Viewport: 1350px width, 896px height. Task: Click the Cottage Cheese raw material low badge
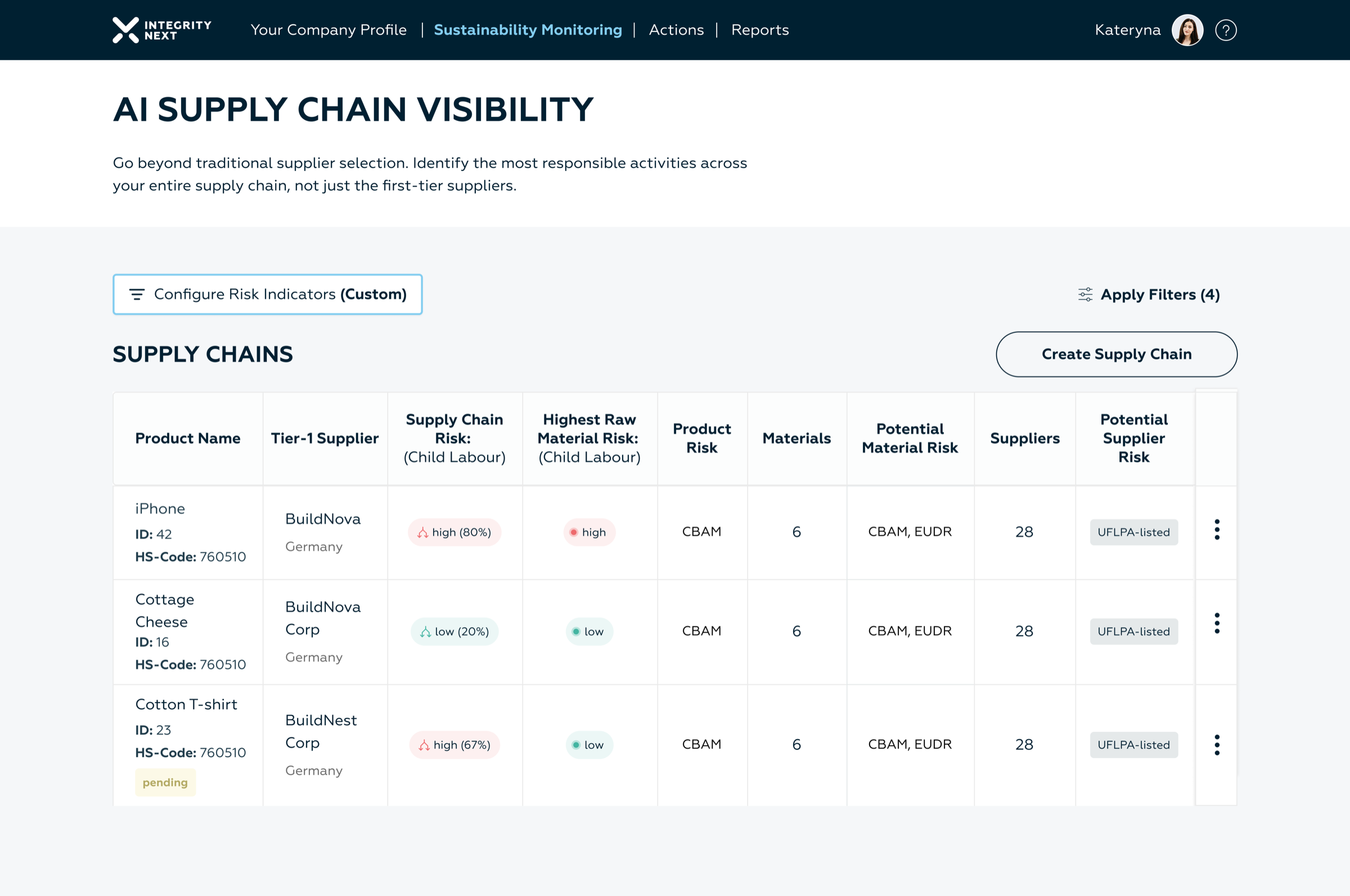pos(589,632)
